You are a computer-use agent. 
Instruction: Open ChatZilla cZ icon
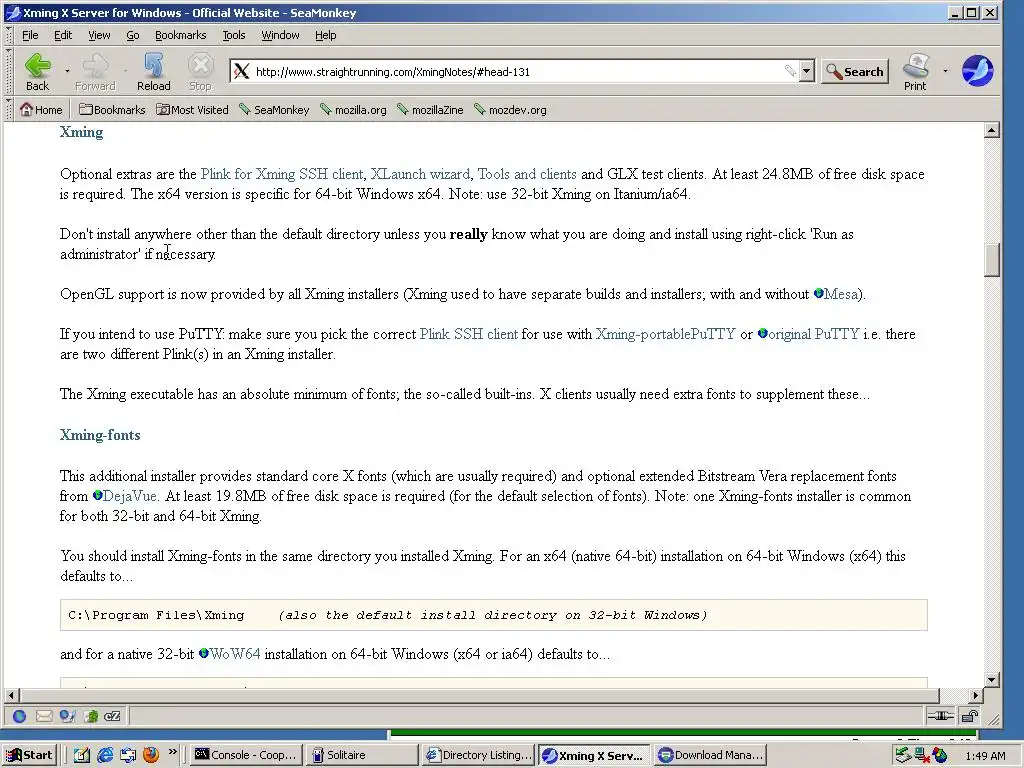point(112,716)
